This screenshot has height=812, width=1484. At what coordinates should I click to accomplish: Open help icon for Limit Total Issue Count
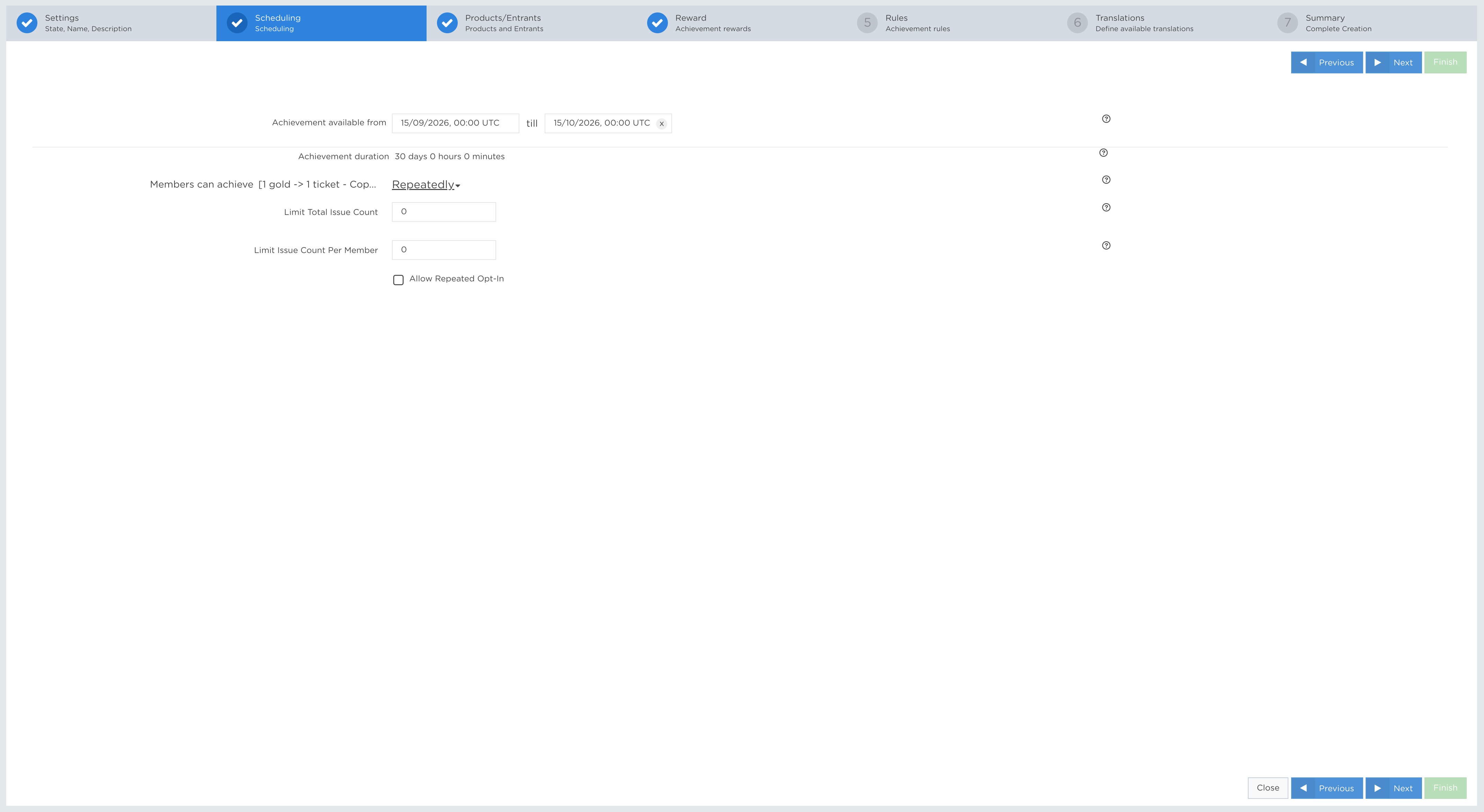[1106, 207]
